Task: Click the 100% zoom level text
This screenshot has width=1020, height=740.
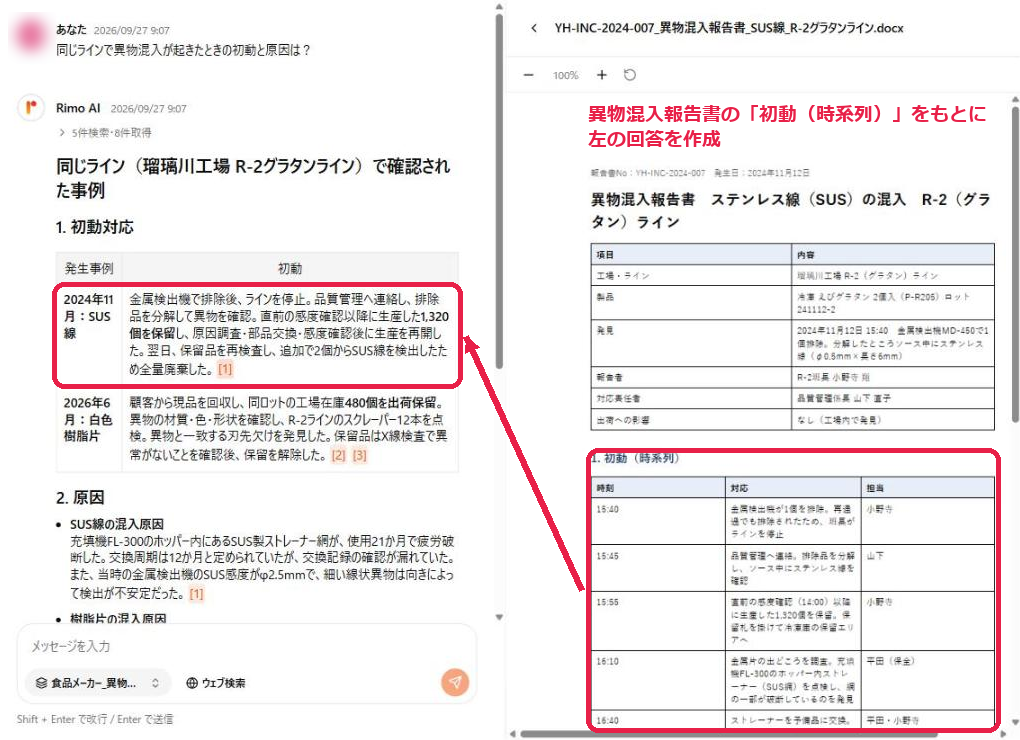Action: pos(565,75)
